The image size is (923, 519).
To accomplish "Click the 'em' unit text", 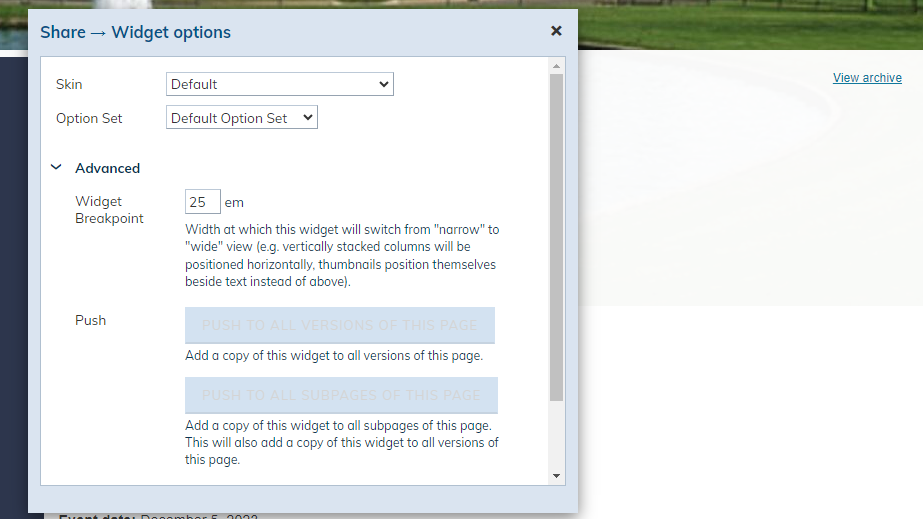I will coord(234,202).
